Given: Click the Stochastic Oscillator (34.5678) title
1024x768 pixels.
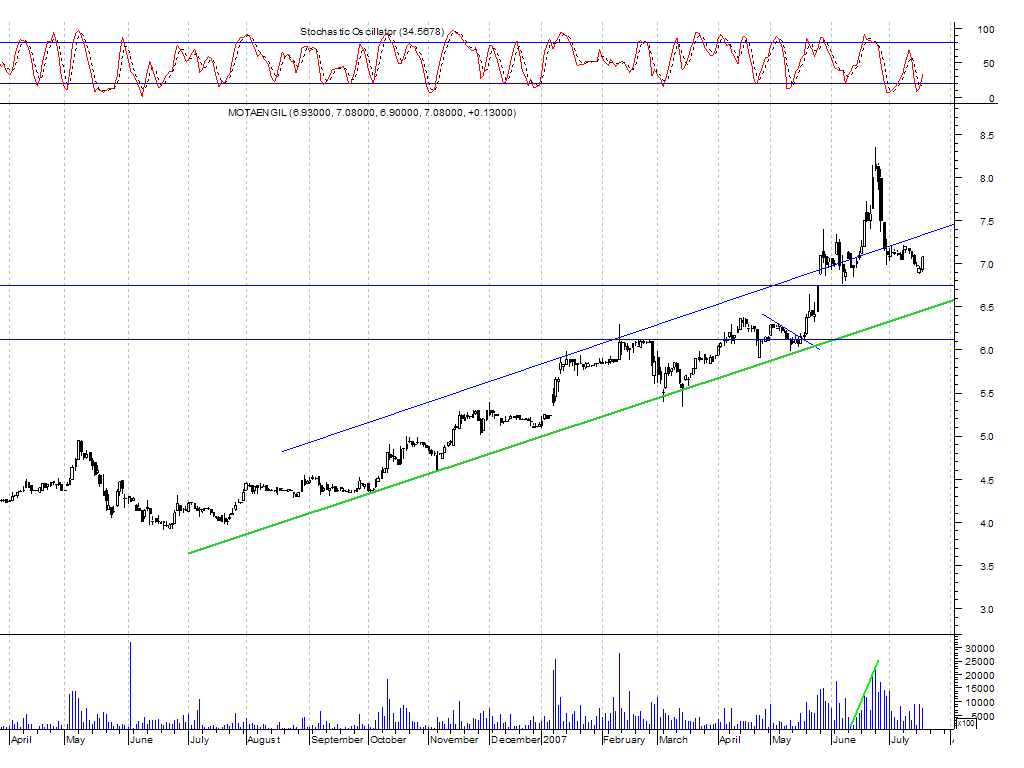Looking at the screenshot, I should click(x=372, y=31).
